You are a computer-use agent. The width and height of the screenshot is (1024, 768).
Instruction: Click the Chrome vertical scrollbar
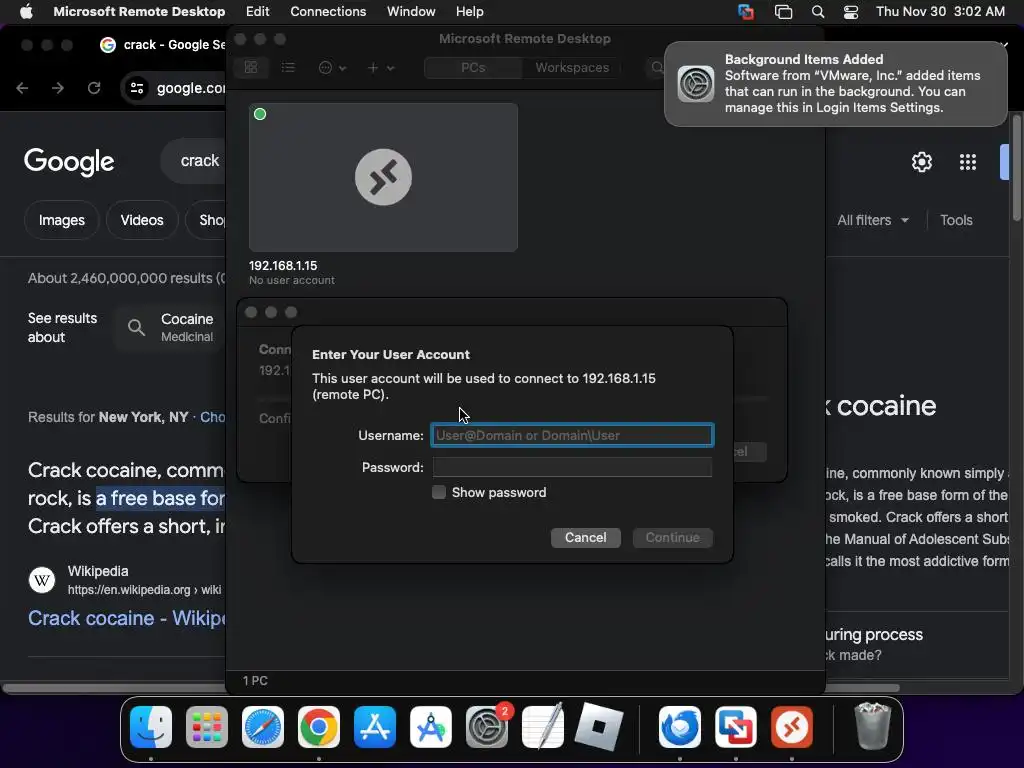point(1017,168)
